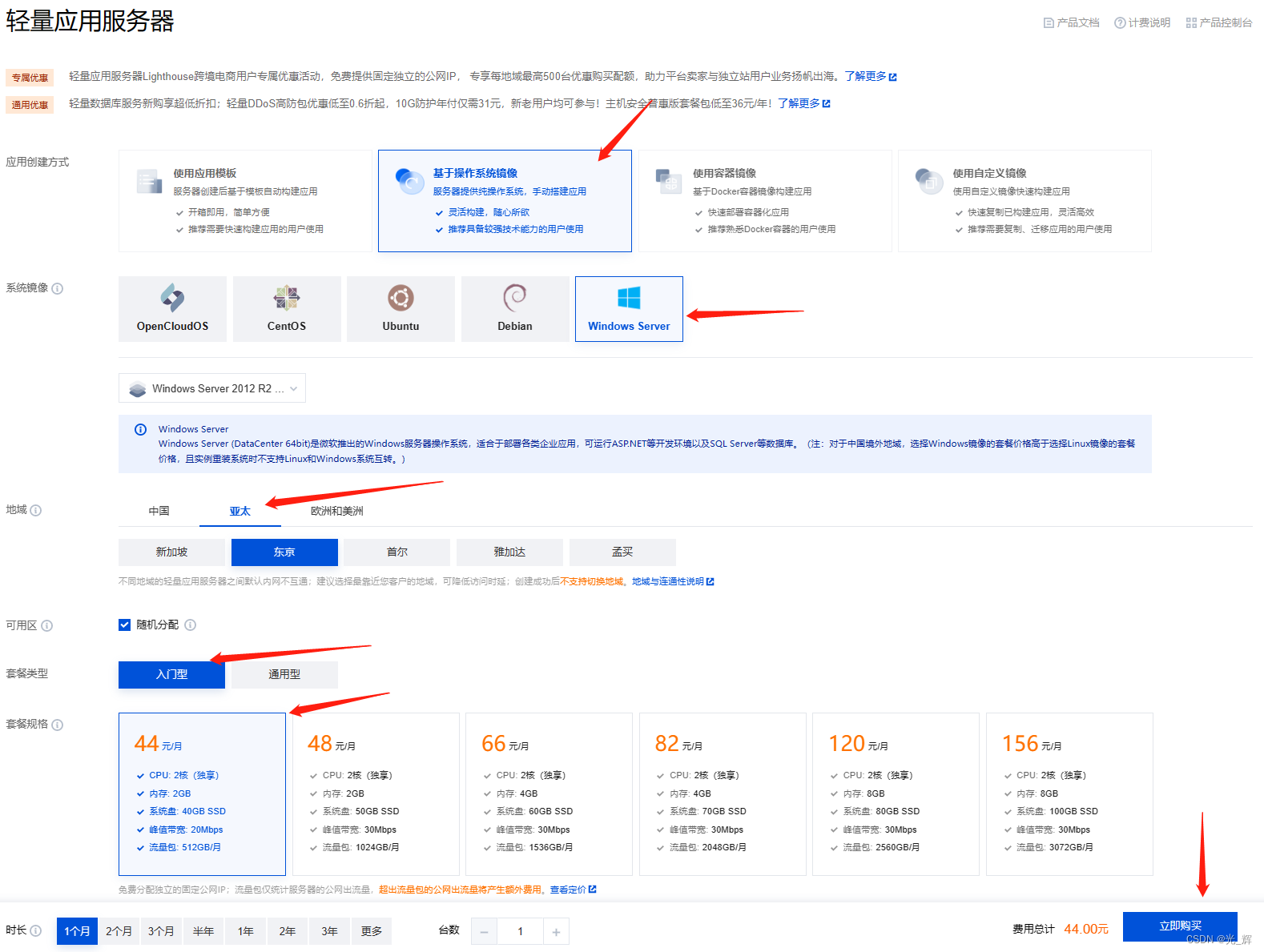Switch to the 欧洲和美洲 region tab

coord(337,511)
